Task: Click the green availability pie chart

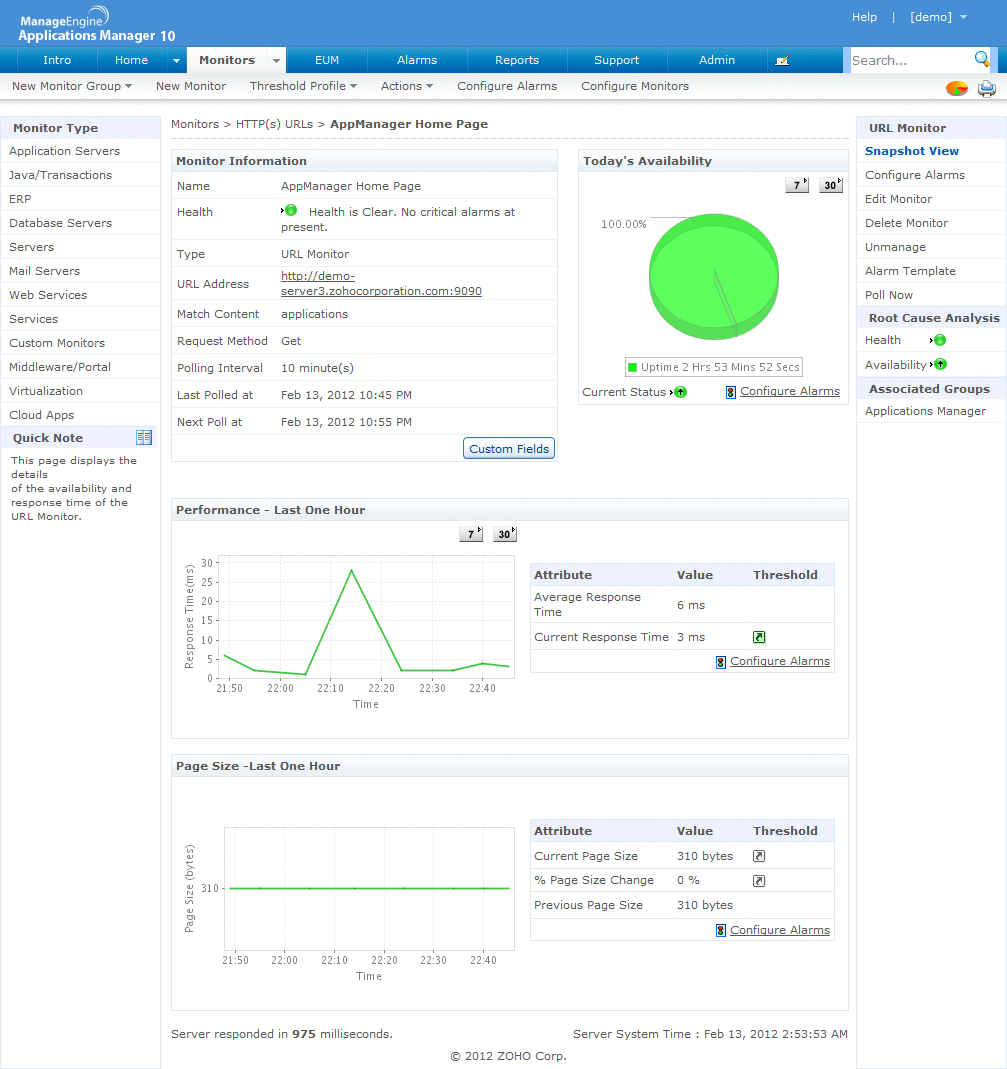Action: tap(713, 275)
